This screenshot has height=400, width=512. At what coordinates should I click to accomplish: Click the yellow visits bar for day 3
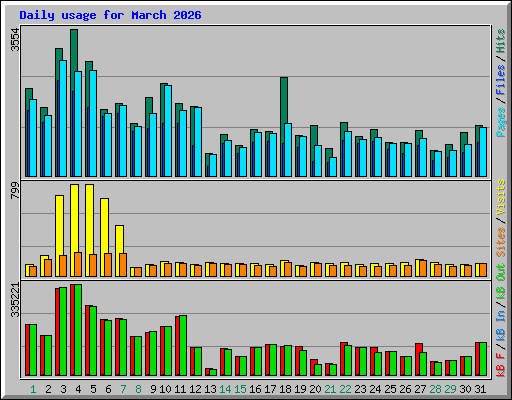[x=59, y=225]
